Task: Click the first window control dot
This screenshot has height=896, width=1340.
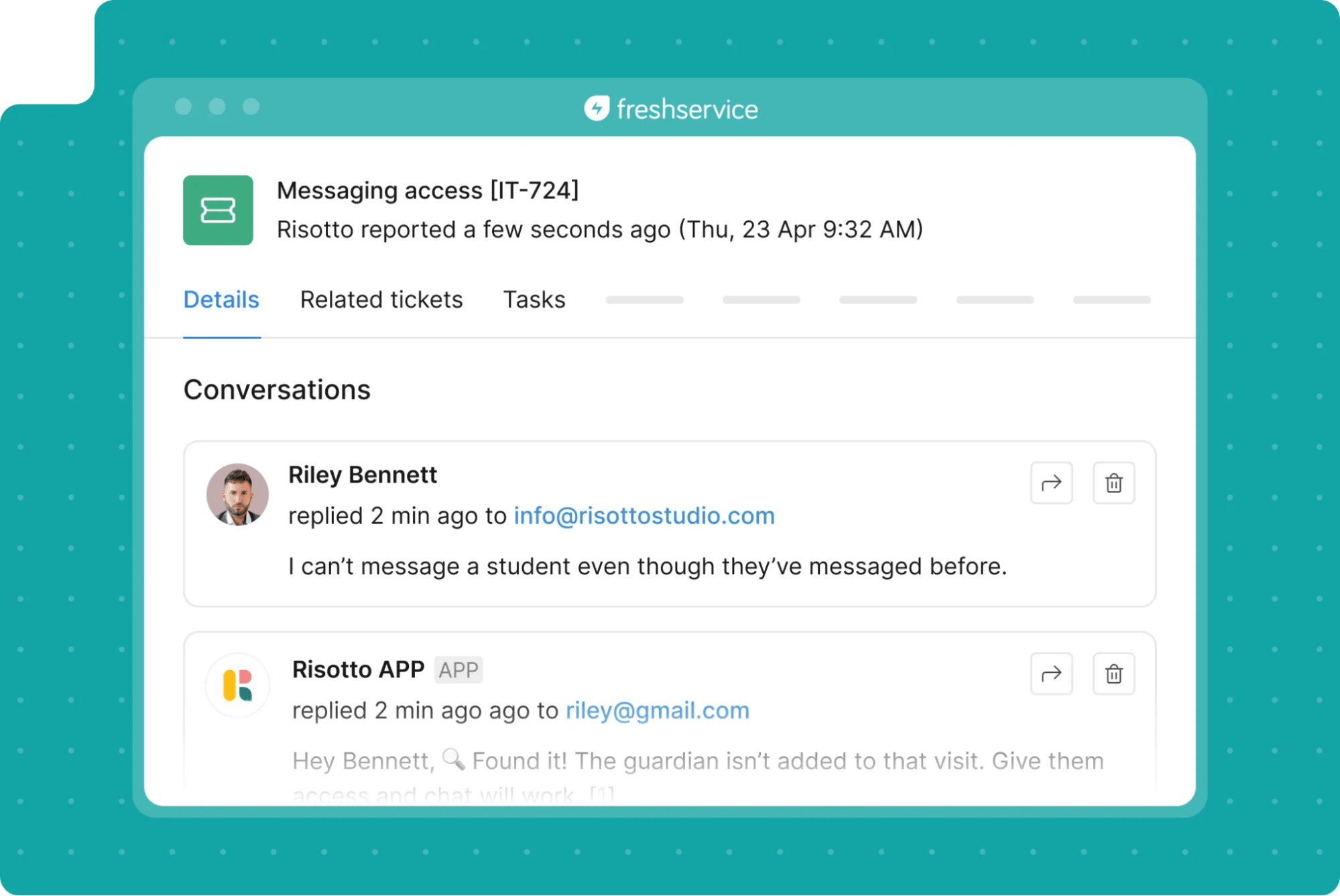Action: [183, 107]
